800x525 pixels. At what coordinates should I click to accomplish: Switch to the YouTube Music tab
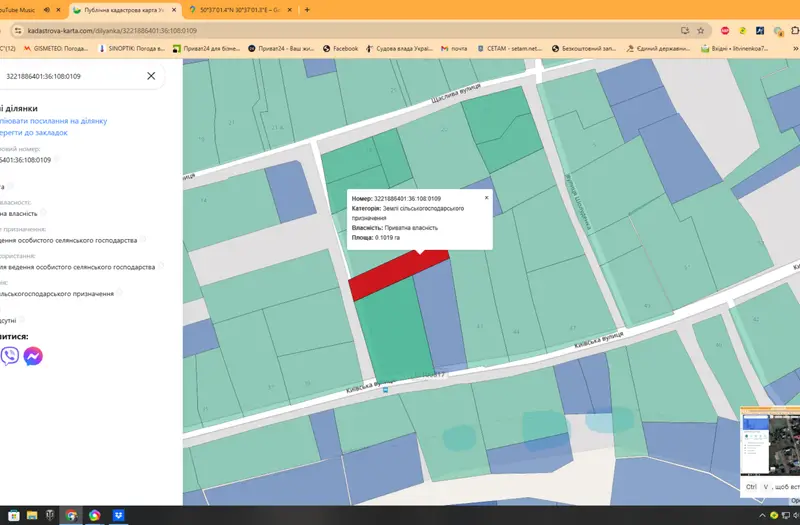[x=18, y=10]
